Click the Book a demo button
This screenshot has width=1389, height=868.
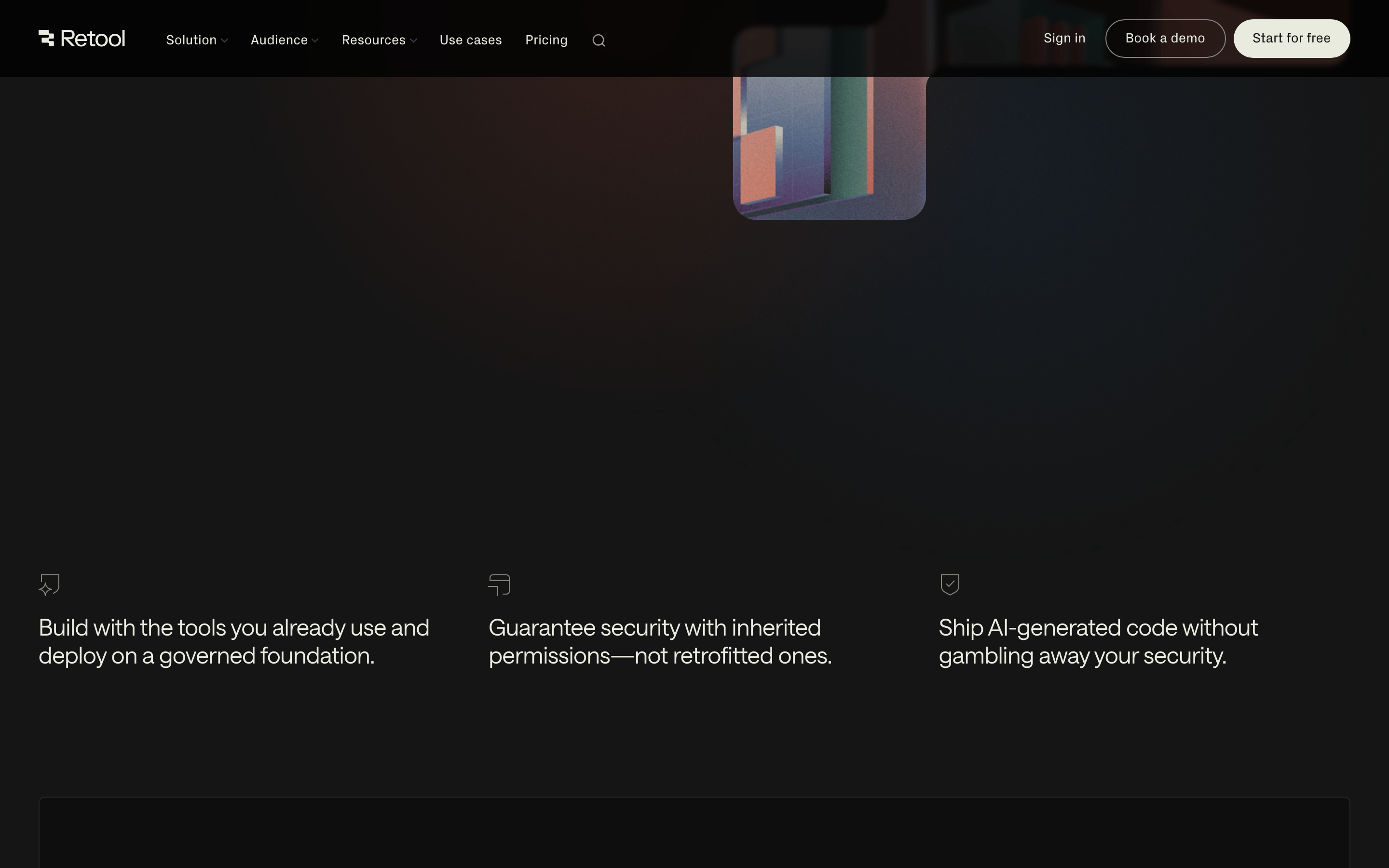click(1165, 39)
